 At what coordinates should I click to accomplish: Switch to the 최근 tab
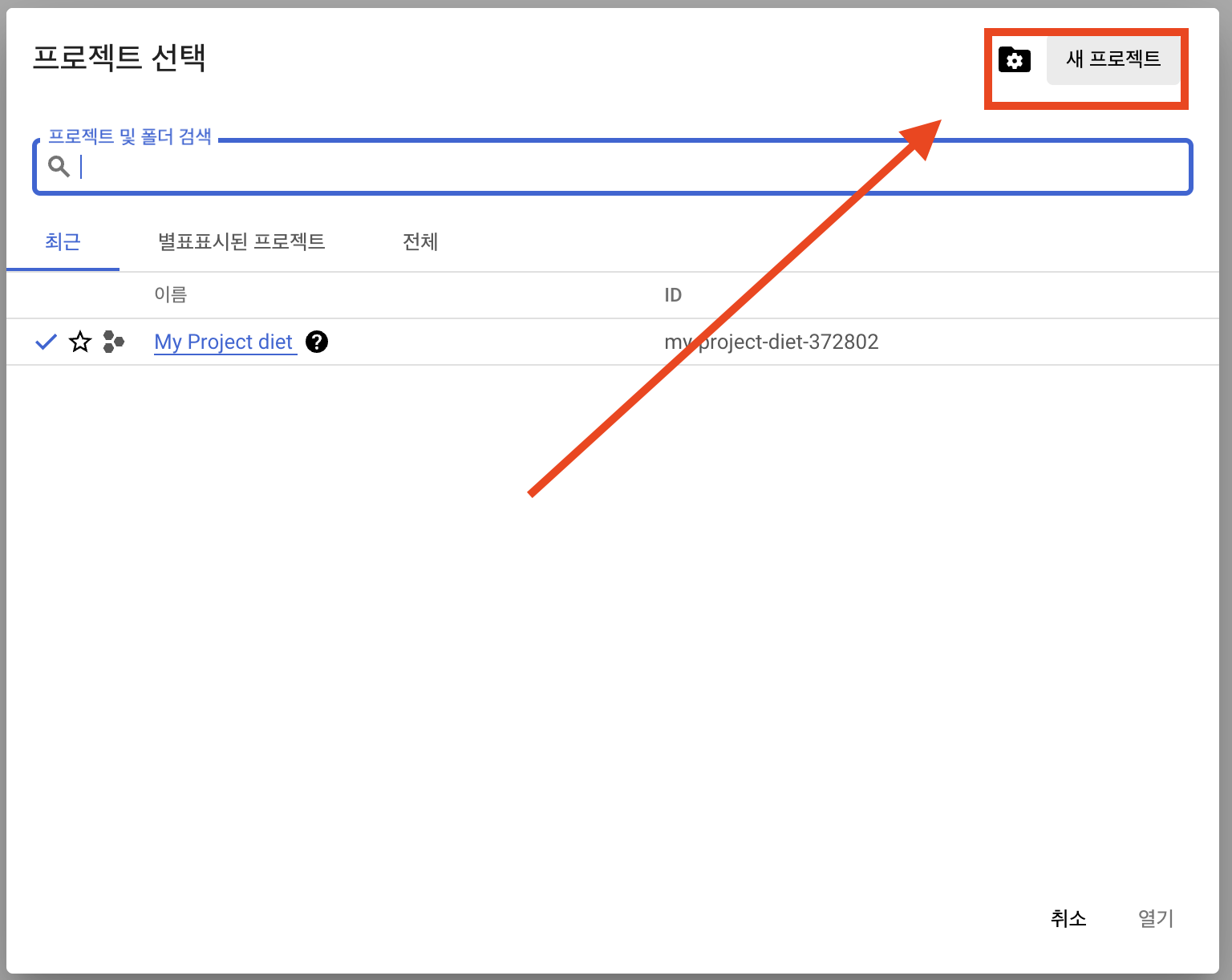pos(63,241)
